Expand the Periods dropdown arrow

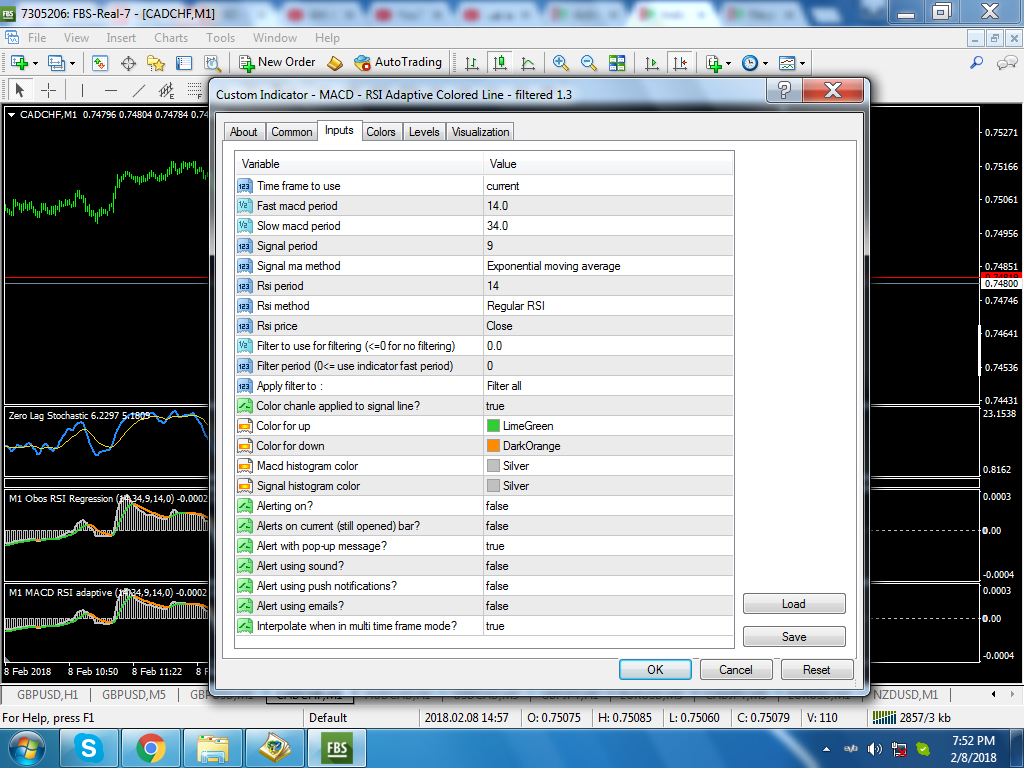coord(765,63)
